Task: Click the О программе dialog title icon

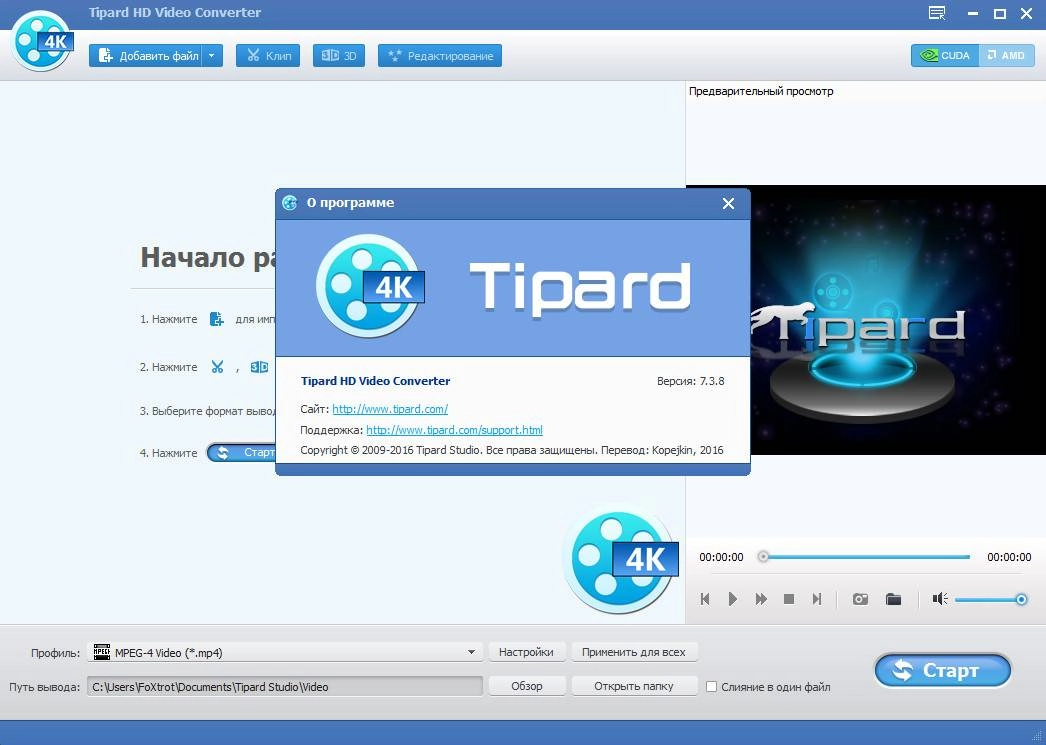Action: point(290,203)
